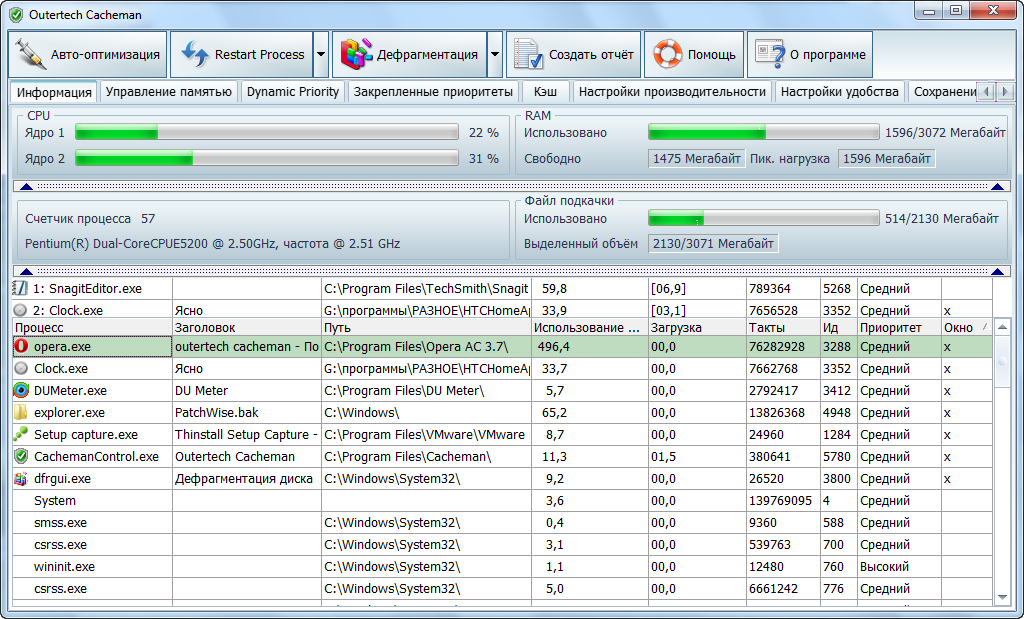This screenshot has width=1024, height=619.
Task: Select the wininit.exe process row
Action: coord(503,567)
